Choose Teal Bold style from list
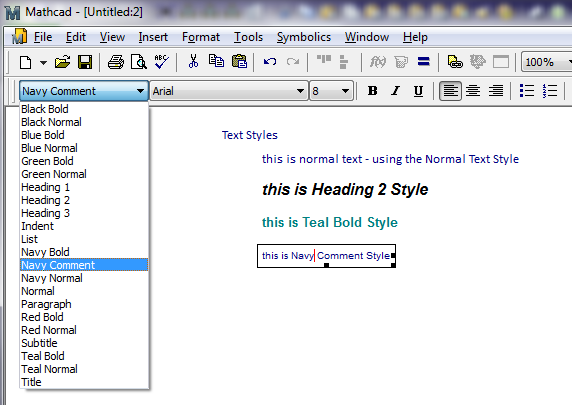The image size is (572, 405). pyautogui.click(x=84, y=356)
